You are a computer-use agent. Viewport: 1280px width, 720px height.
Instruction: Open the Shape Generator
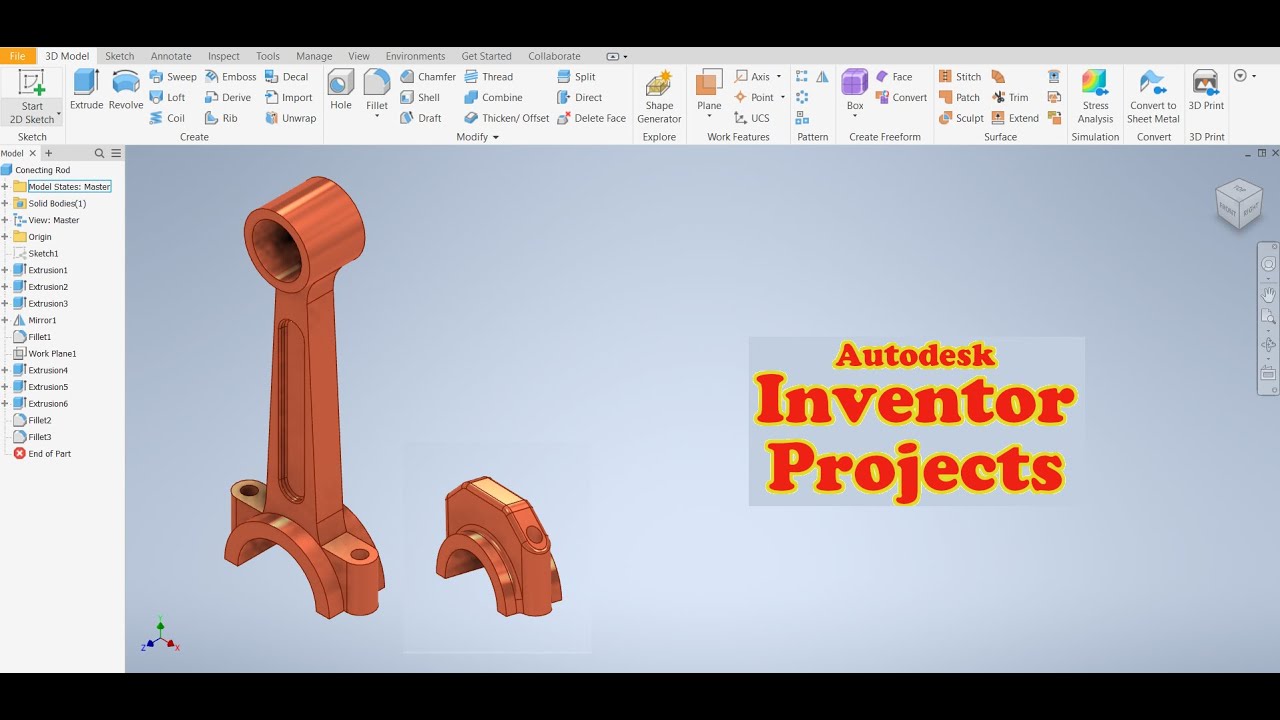tap(659, 97)
